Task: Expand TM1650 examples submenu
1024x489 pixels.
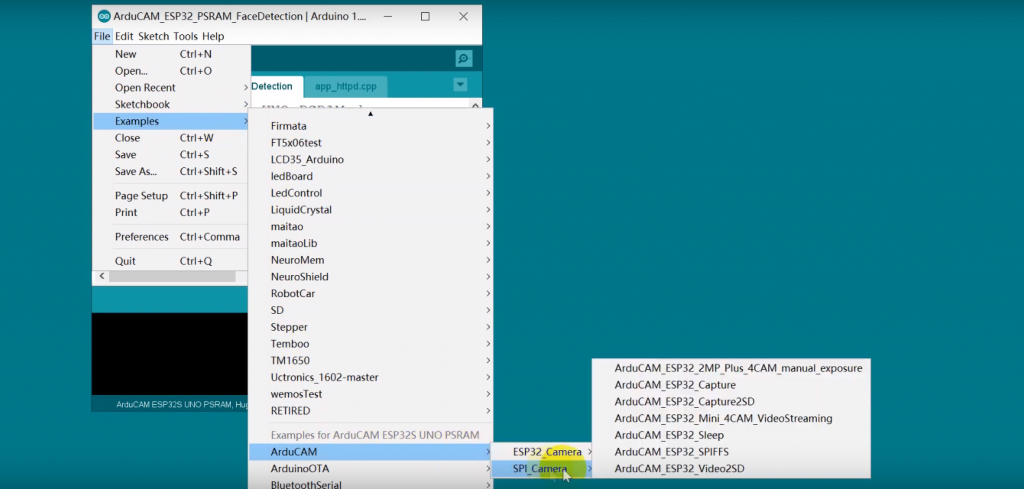Action: [371, 360]
